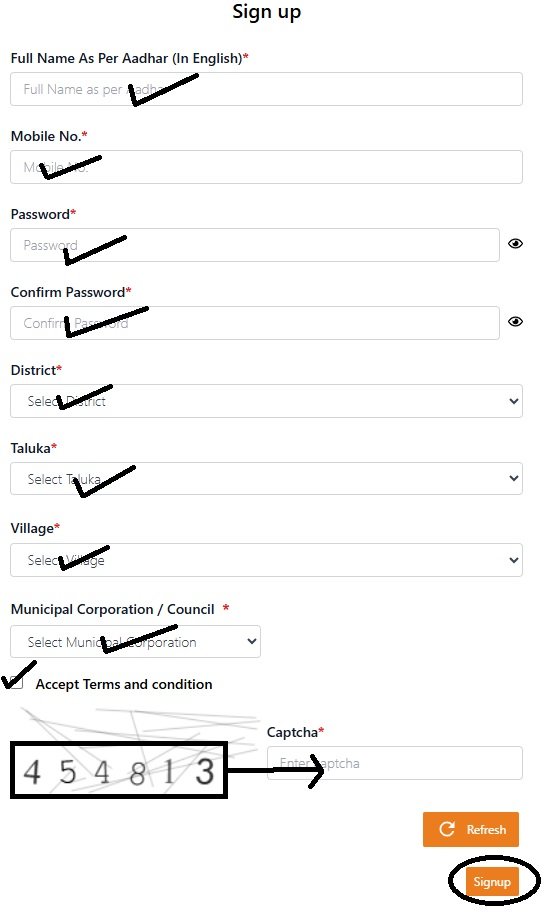Show the Password field with its eye icon

(515, 244)
